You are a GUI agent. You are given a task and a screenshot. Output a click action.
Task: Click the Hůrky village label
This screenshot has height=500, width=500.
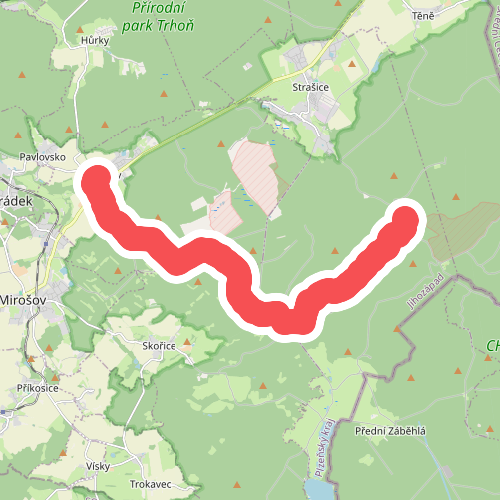point(95,41)
